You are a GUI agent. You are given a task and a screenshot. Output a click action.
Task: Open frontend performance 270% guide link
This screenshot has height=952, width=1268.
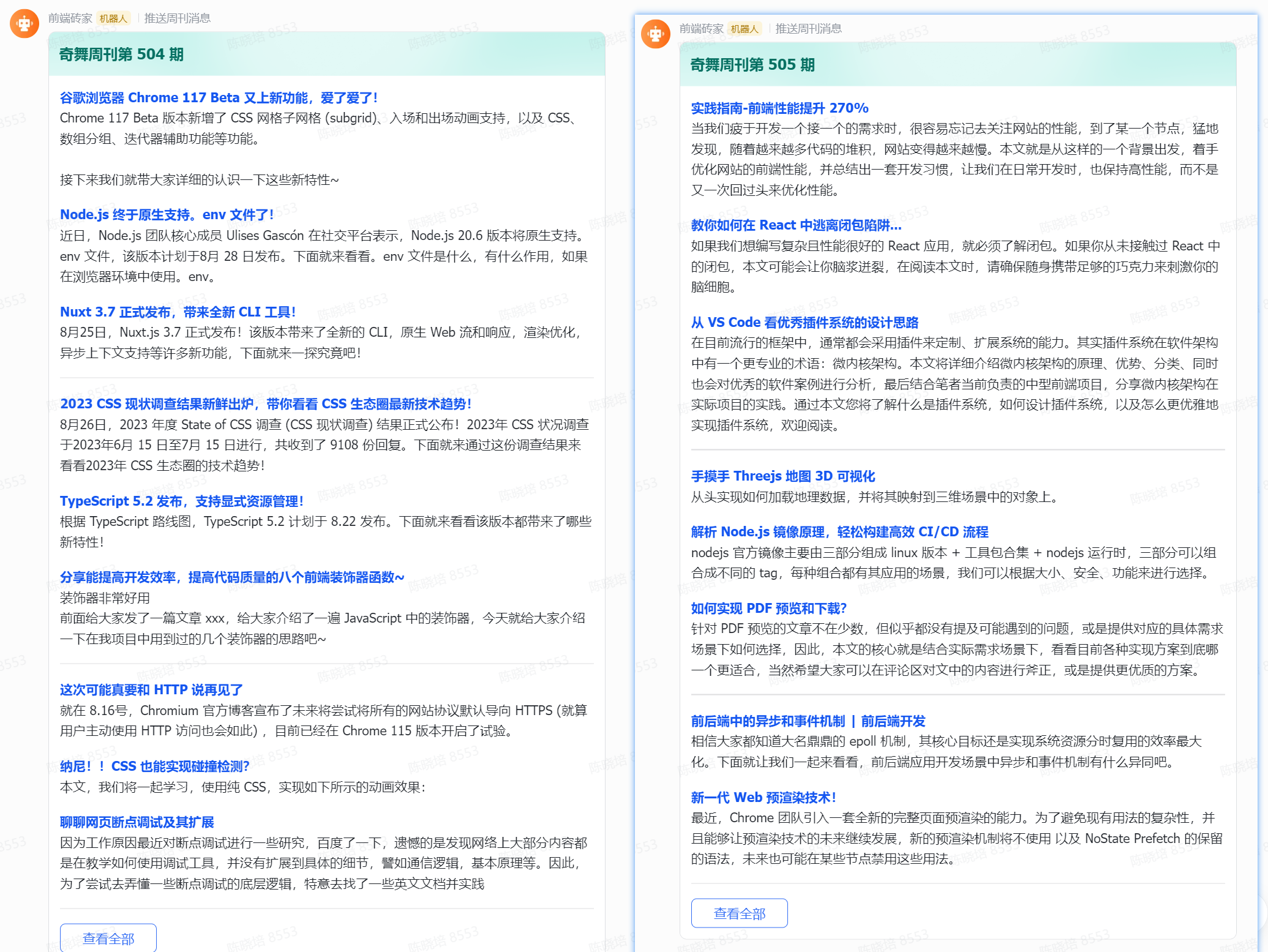point(780,108)
